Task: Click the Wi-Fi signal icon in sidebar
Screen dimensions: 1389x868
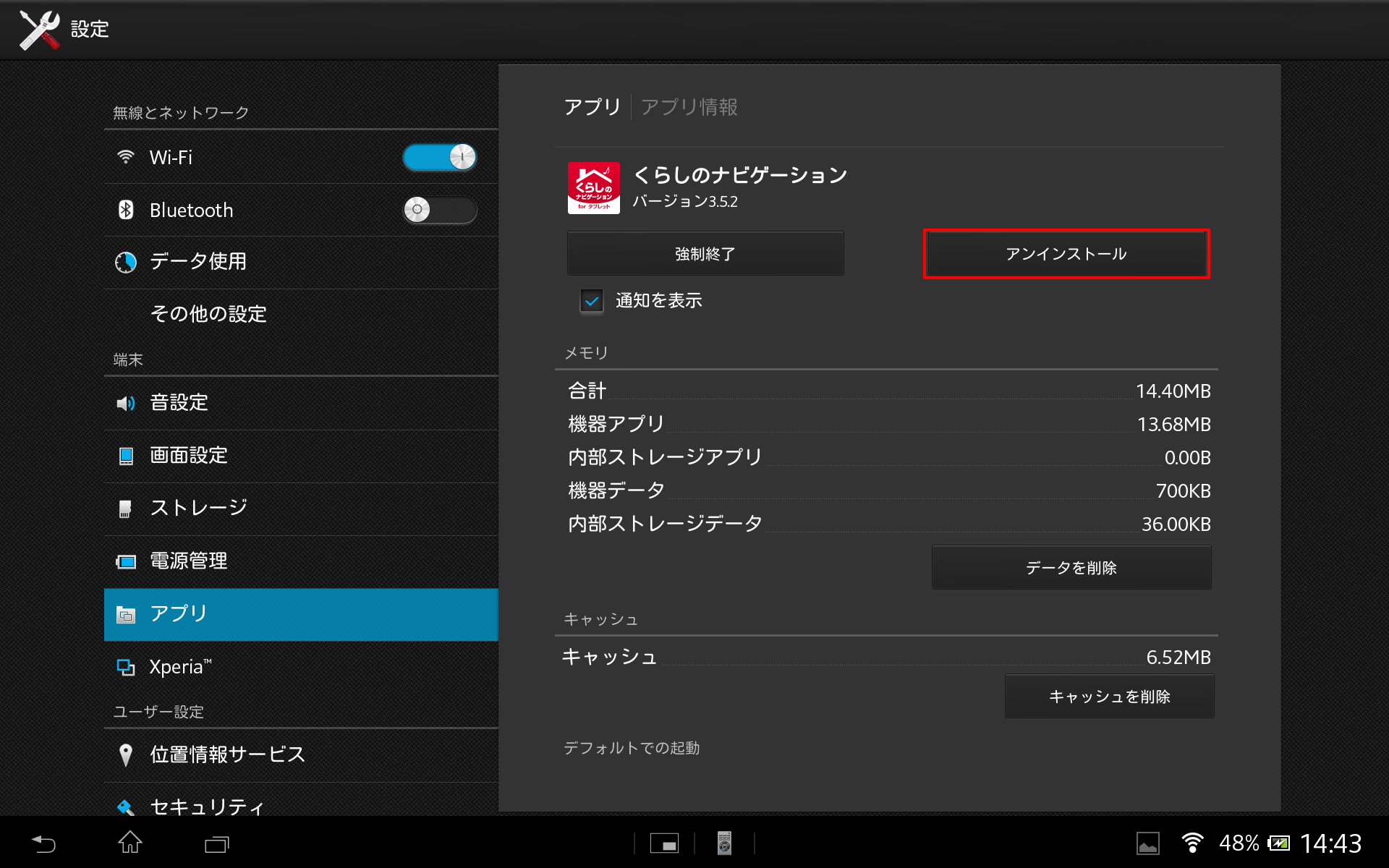Action: pos(126,157)
